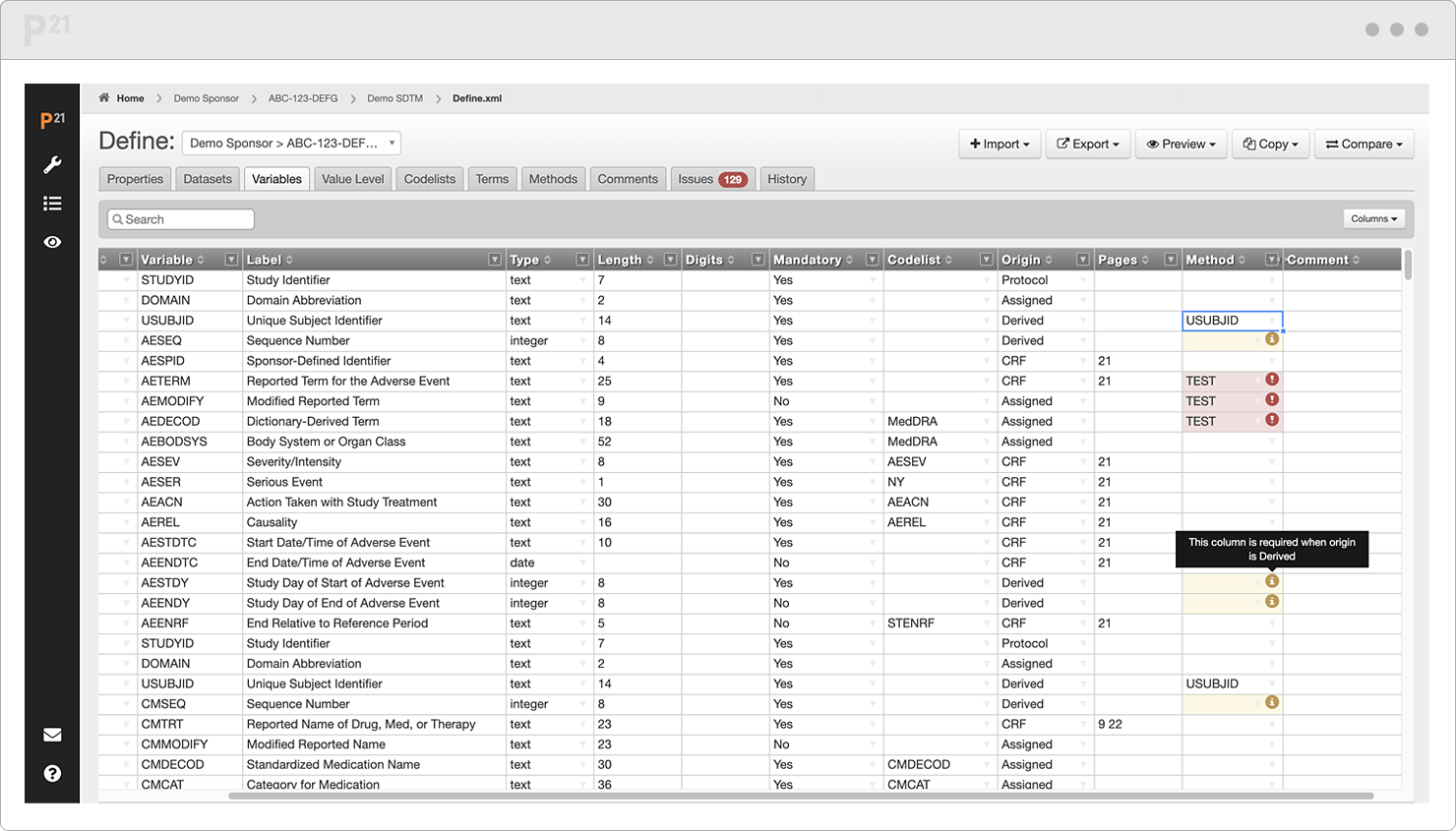The width and height of the screenshot is (1456, 831).
Task: Click red error icon on AETERM method
Action: 1272,380
